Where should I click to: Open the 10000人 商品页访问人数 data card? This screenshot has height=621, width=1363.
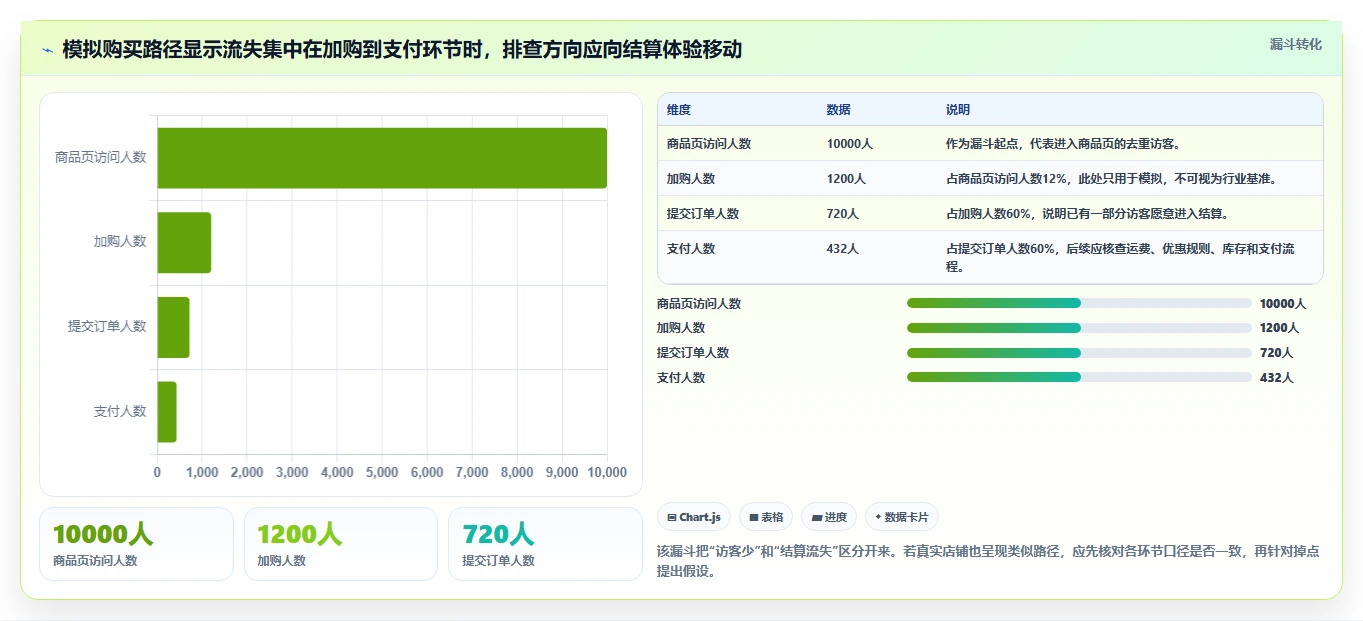click(x=136, y=544)
